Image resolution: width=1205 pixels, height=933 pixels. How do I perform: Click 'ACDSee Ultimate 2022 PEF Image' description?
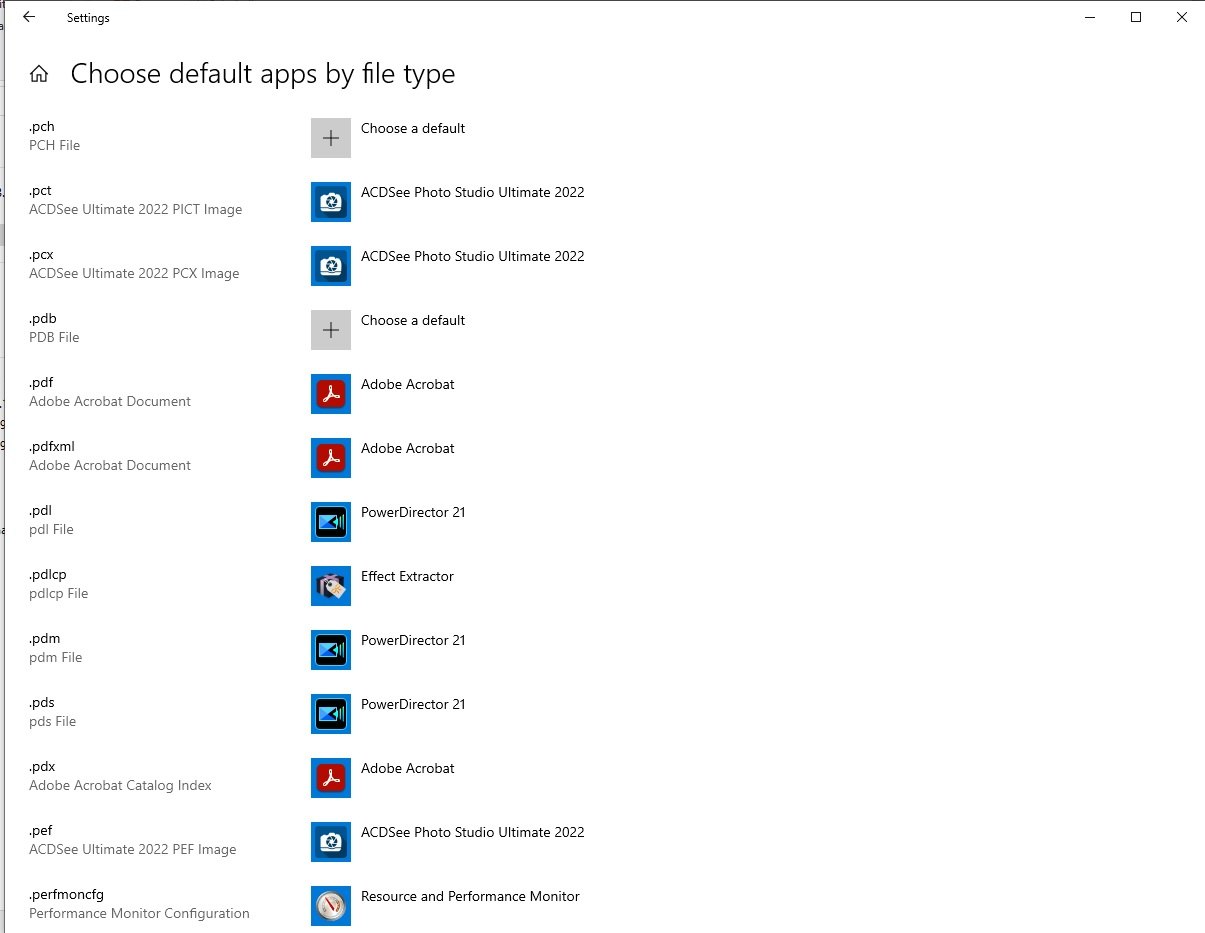[x=133, y=849]
